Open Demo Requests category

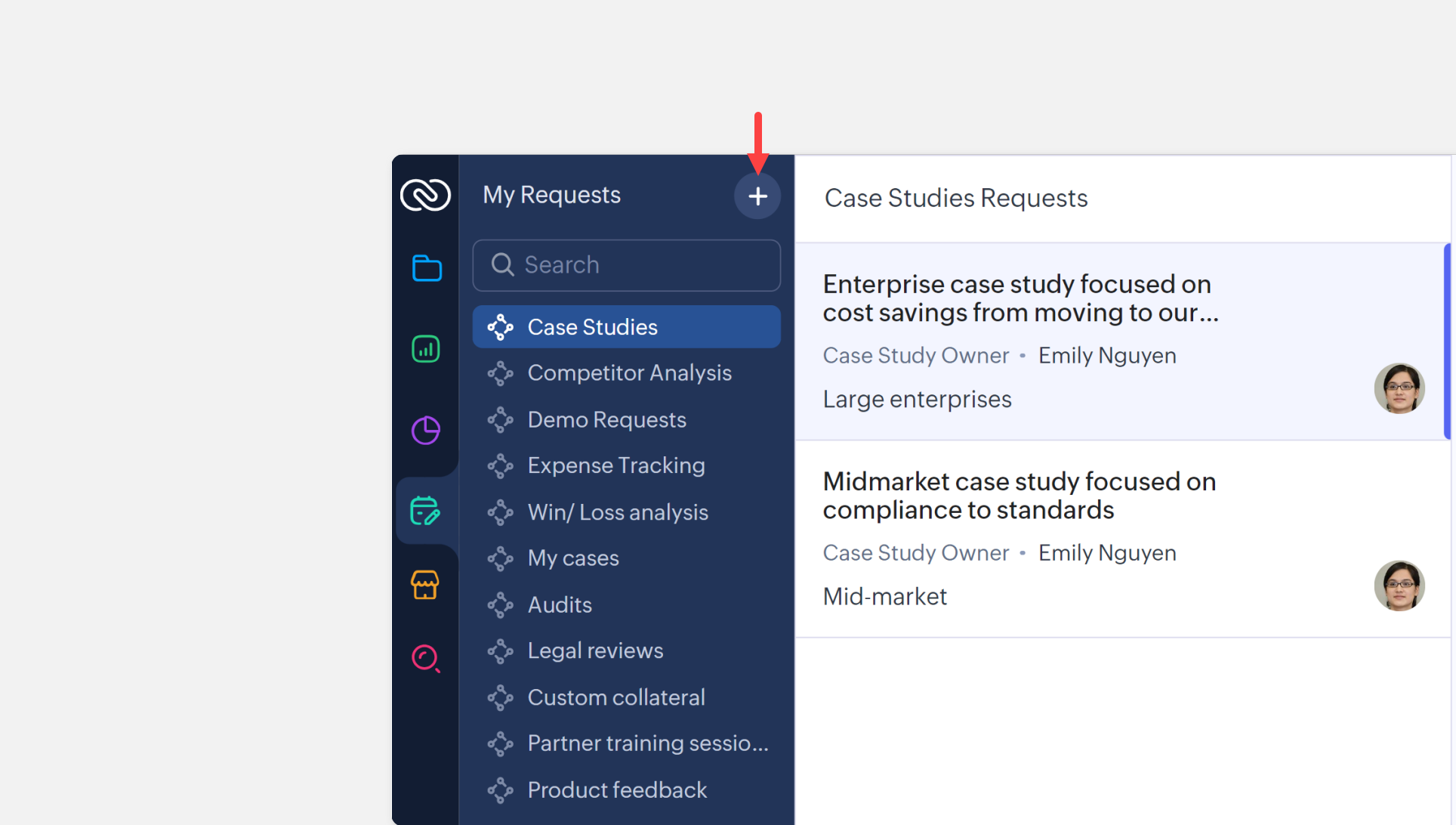pyautogui.click(x=606, y=420)
